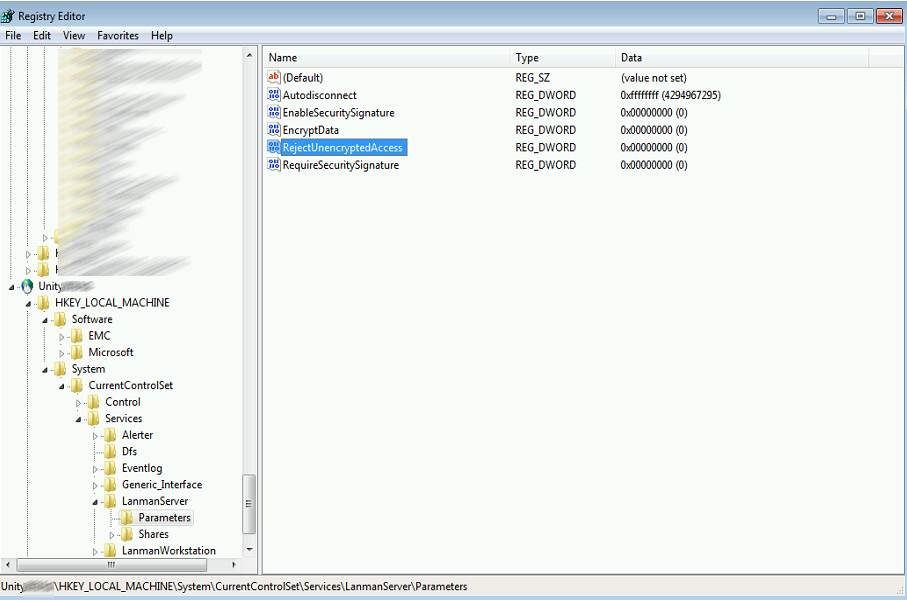Click the Unity computer node icon

tap(27, 286)
